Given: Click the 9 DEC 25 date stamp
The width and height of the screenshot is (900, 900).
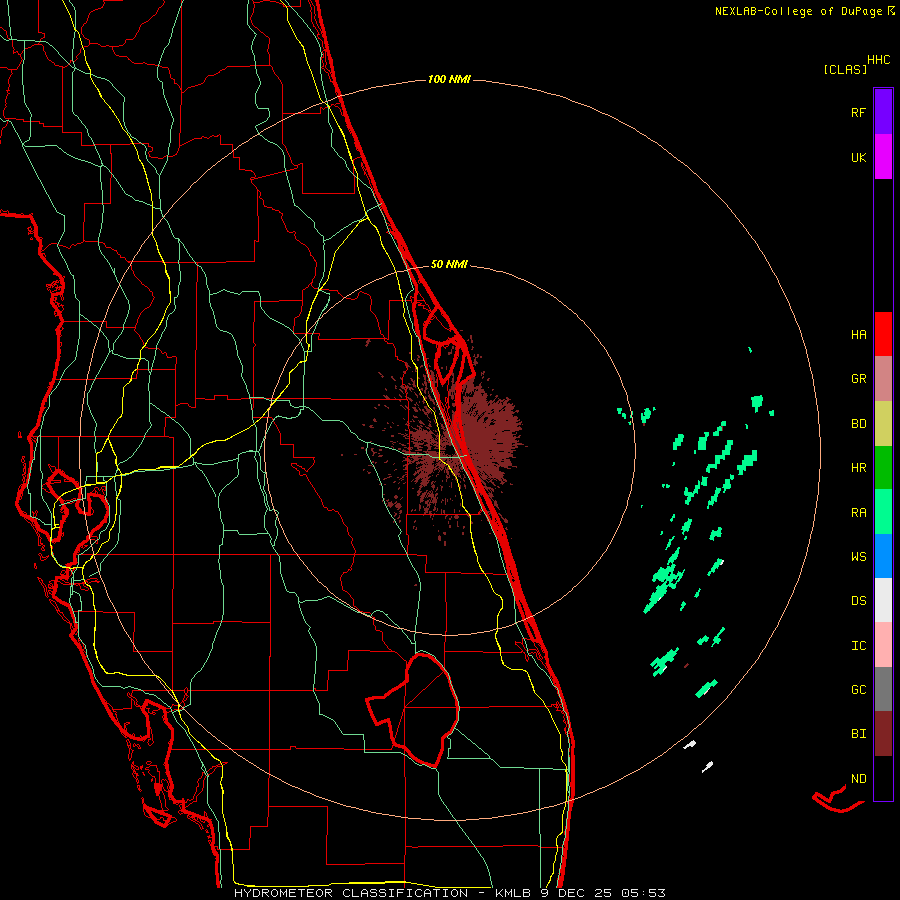Looking at the screenshot, I should pyautogui.click(x=576, y=893).
